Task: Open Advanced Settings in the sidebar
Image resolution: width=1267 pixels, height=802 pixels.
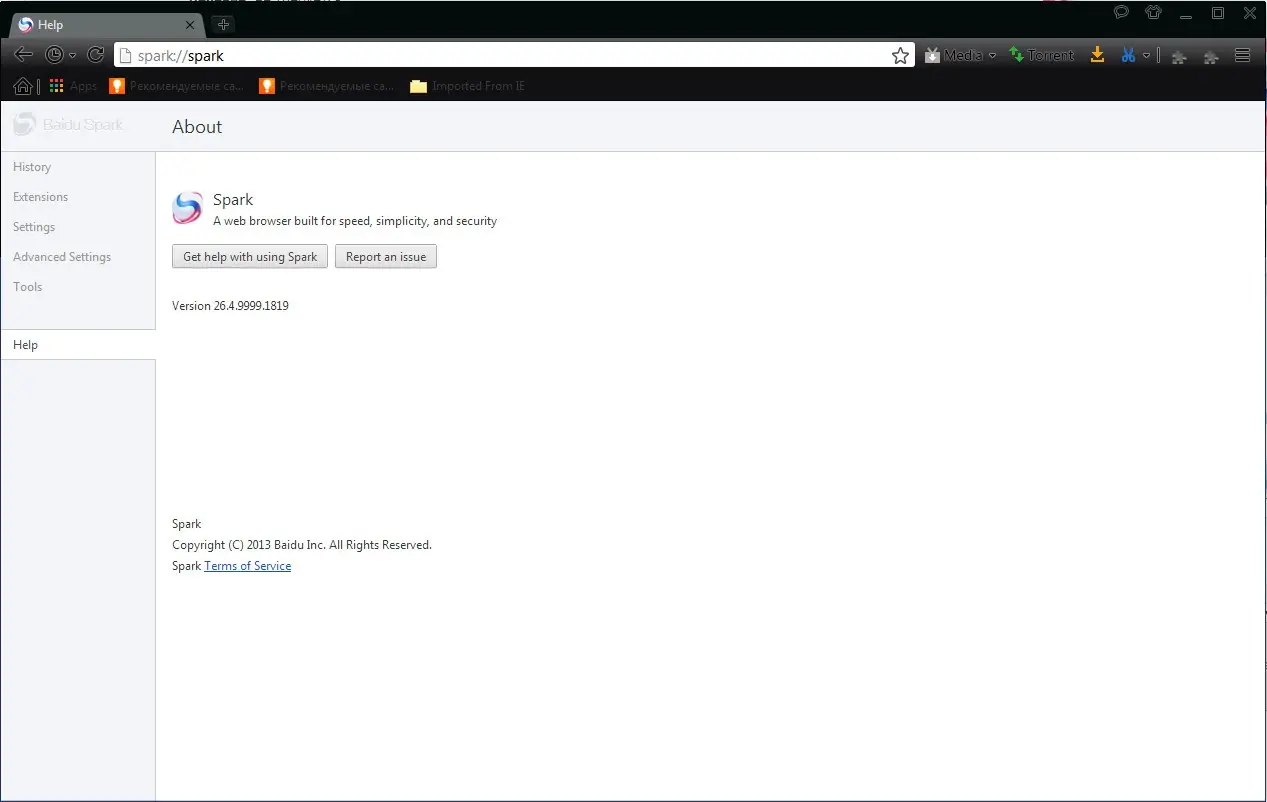Action: click(x=62, y=257)
